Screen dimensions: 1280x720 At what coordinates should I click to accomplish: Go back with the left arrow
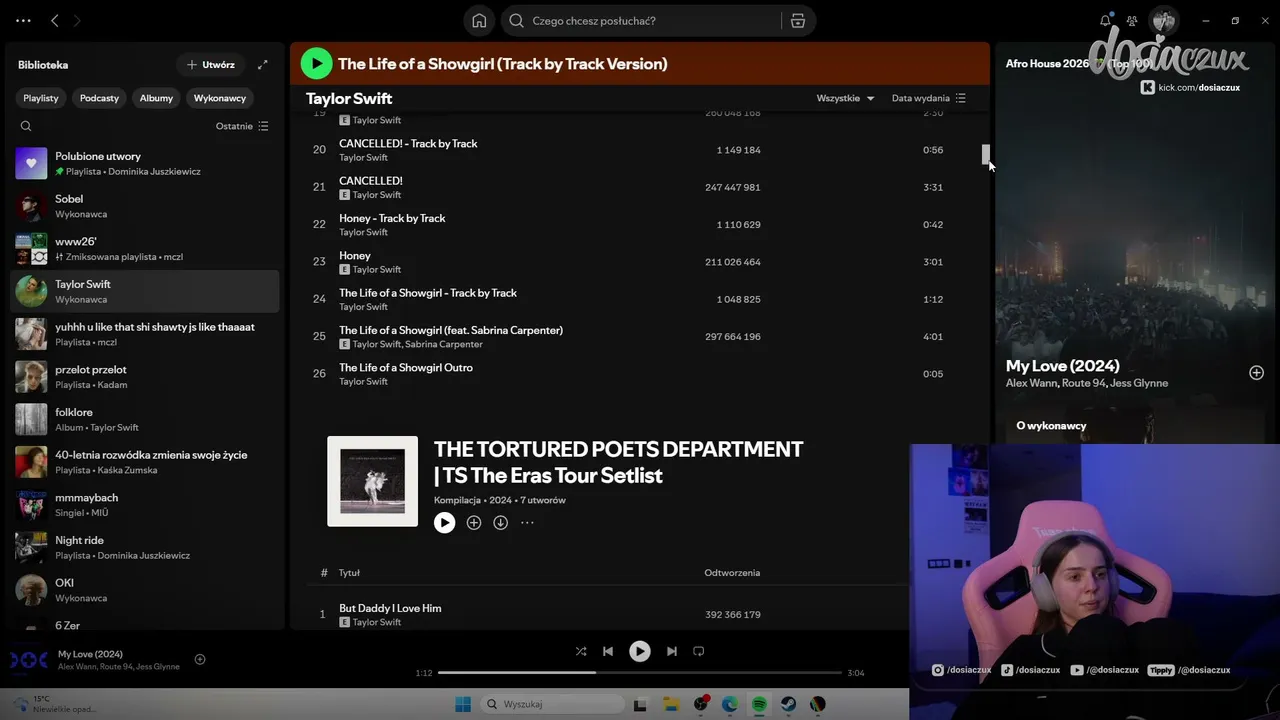pos(55,20)
